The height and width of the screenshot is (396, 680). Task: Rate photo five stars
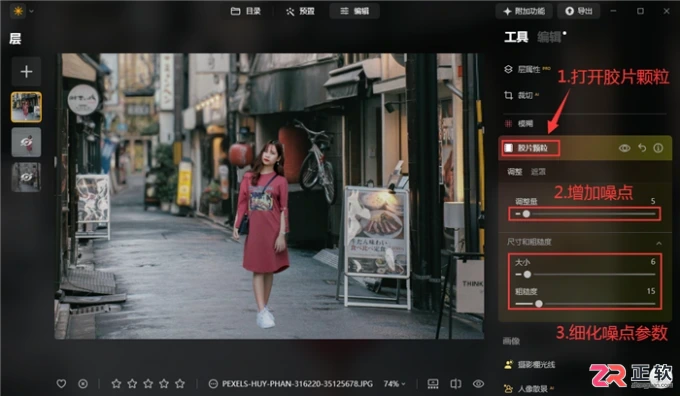click(180, 383)
